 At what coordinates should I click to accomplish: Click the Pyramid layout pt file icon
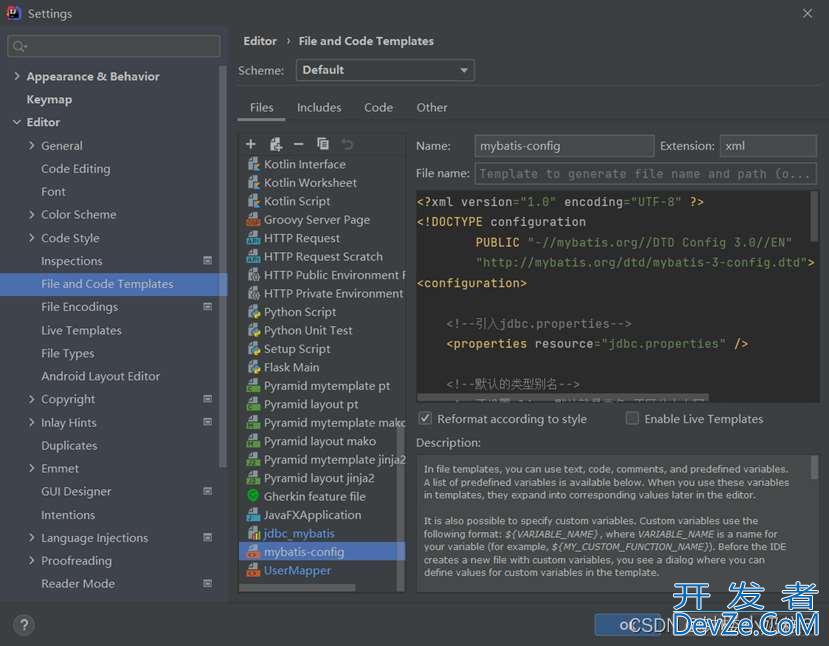(x=254, y=404)
